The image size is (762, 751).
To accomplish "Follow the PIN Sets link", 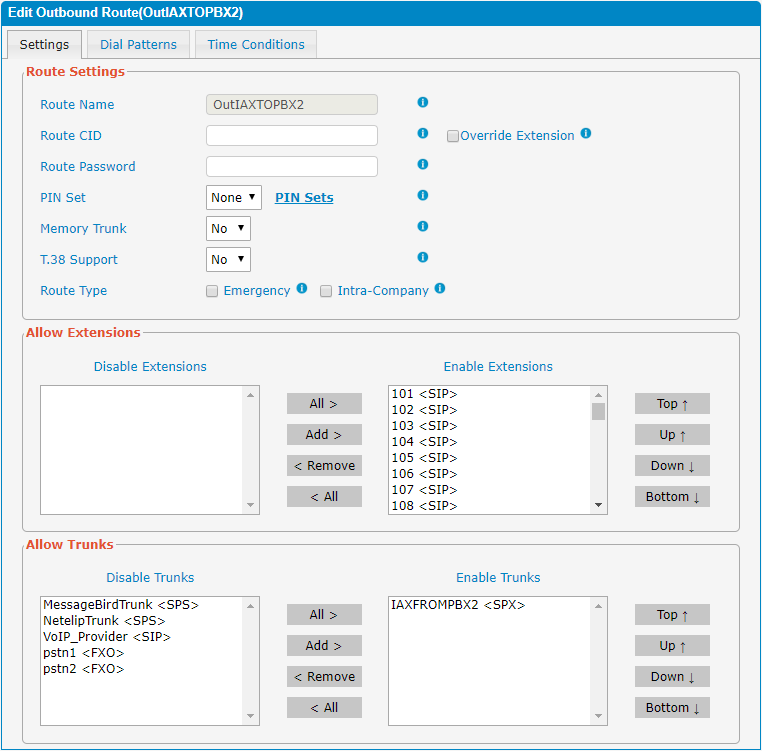I will click(304, 198).
